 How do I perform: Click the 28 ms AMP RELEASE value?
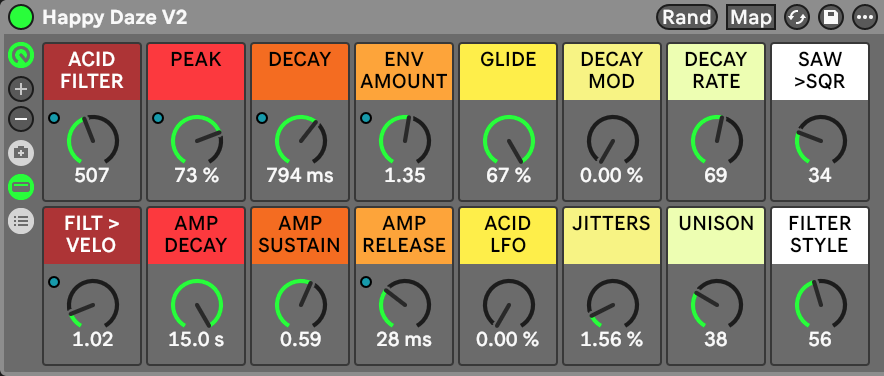pyautogui.click(x=404, y=339)
